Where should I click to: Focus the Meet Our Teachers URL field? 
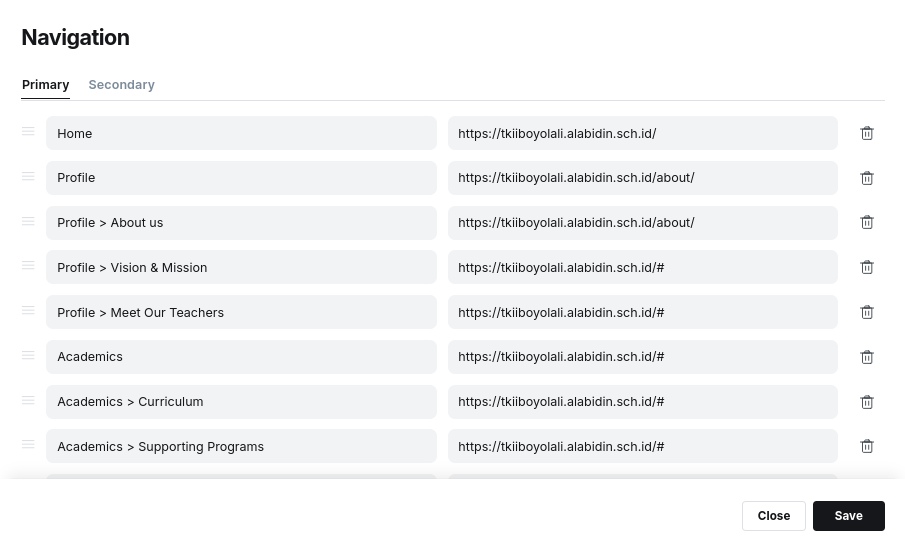pos(642,312)
